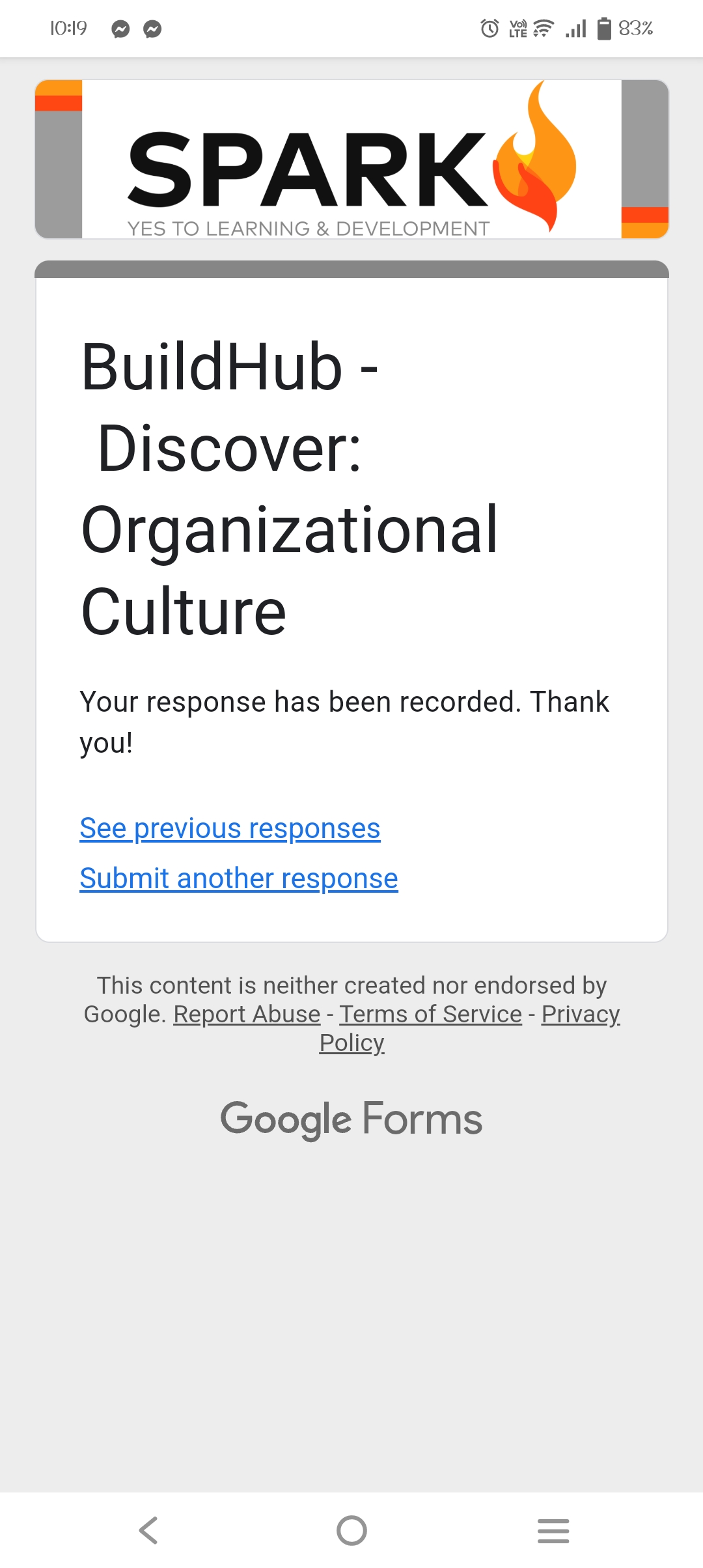Tap the battery icon
703x1568 pixels.
(x=604, y=29)
